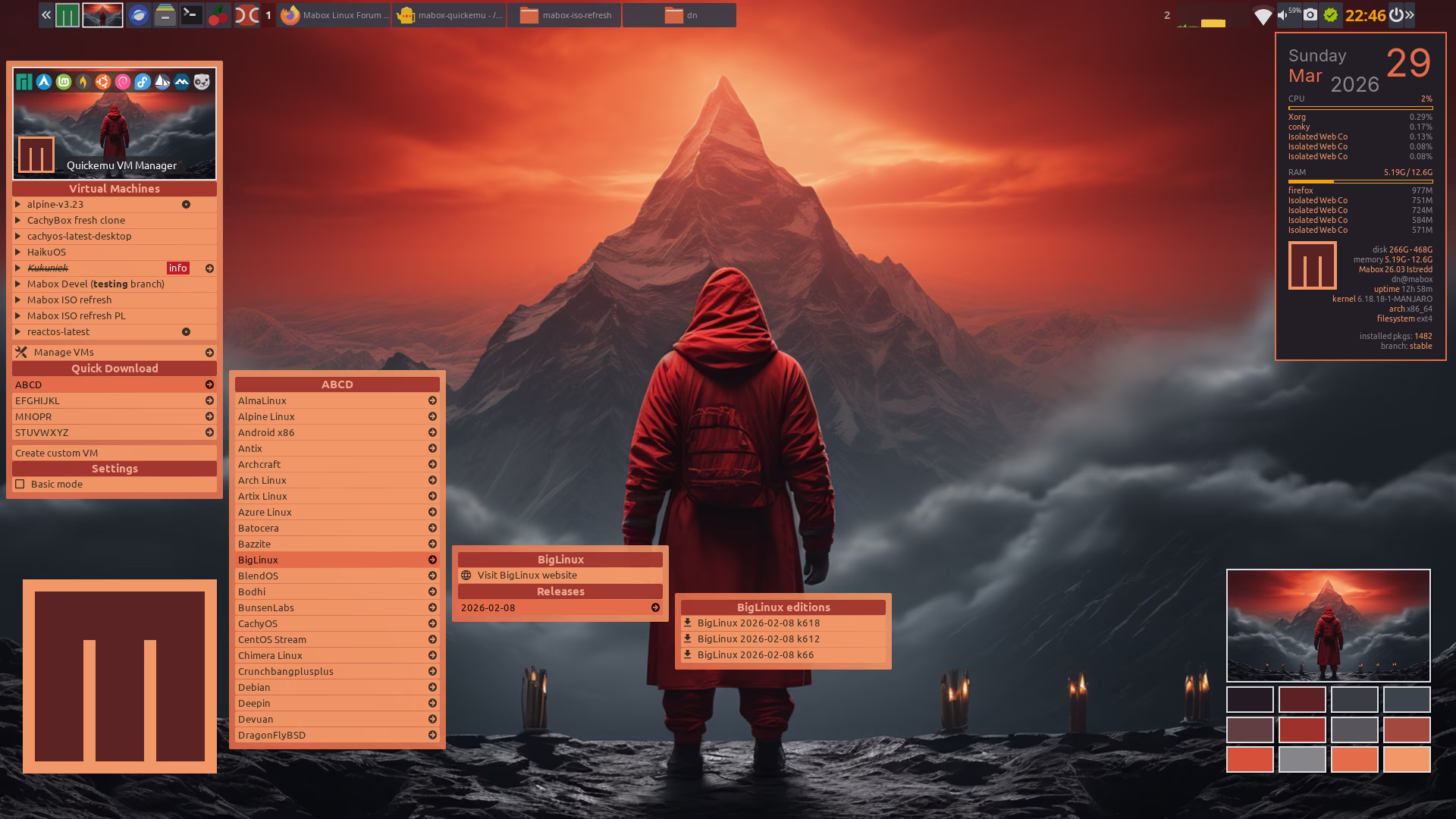
Task: Click the screenshot camera icon in tray
Action: [x=1310, y=14]
